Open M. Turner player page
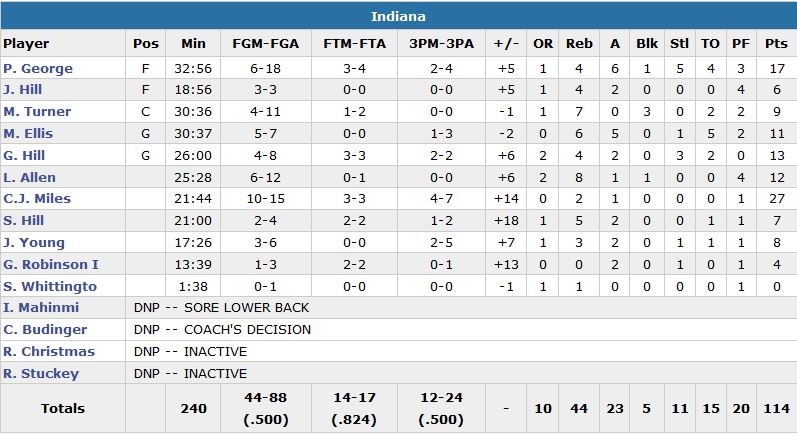The height and width of the screenshot is (434, 797). tap(36, 112)
